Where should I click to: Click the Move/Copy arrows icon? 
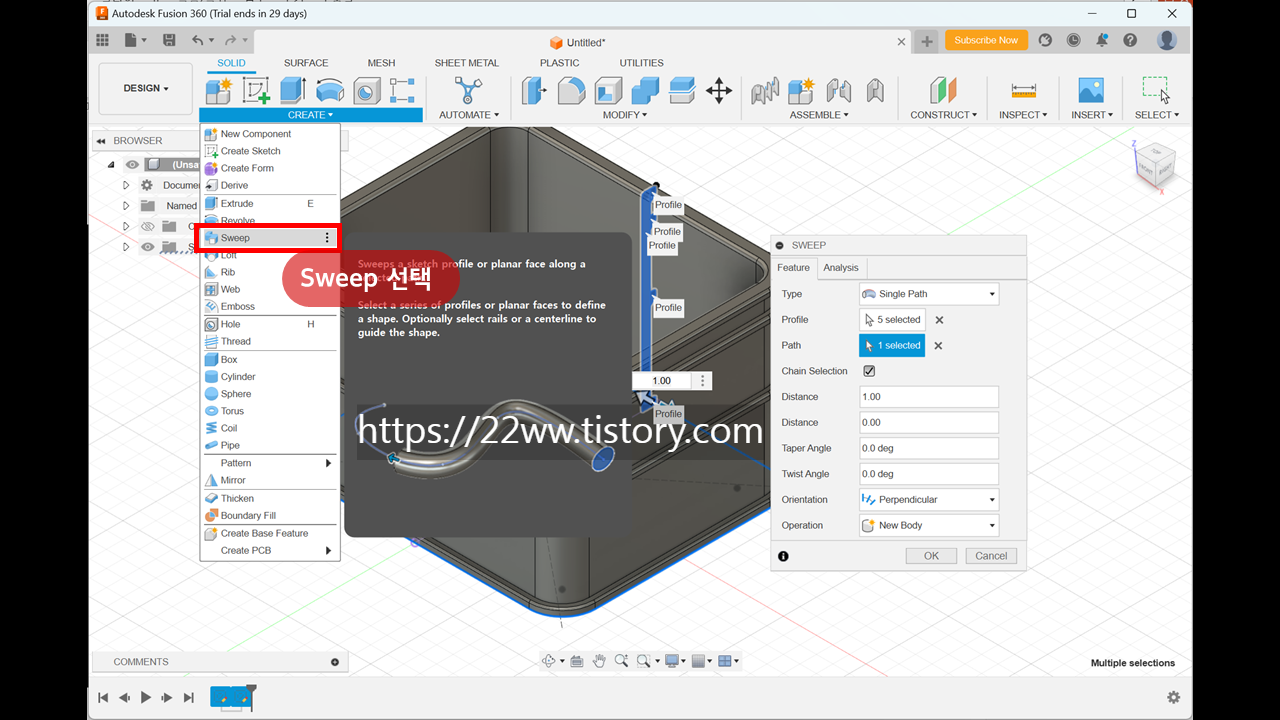pyautogui.click(x=719, y=90)
